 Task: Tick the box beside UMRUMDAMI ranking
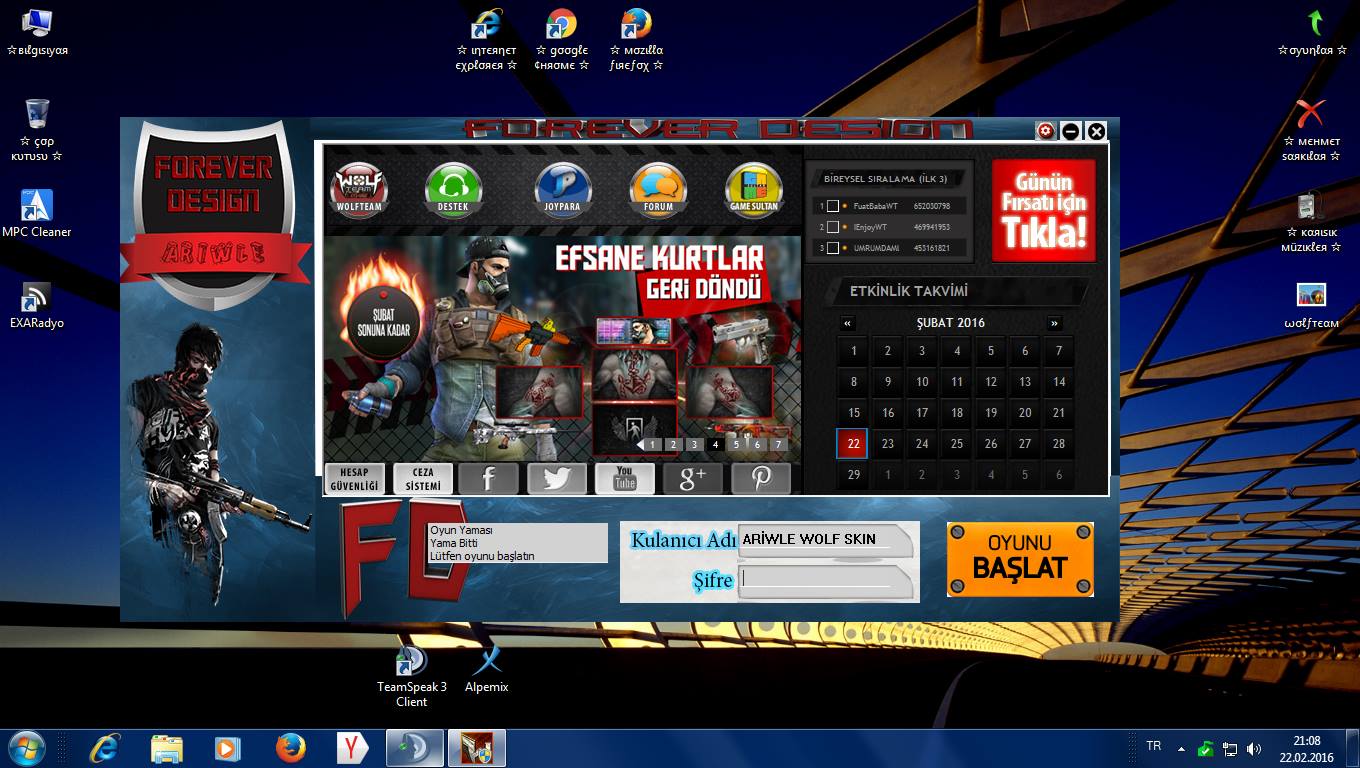coord(833,248)
